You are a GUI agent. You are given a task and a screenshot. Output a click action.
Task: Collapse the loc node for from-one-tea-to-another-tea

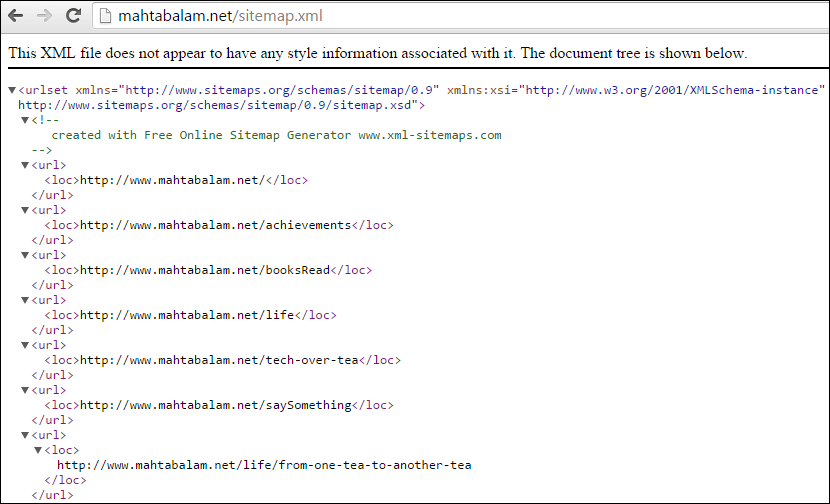(x=38, y=450)
